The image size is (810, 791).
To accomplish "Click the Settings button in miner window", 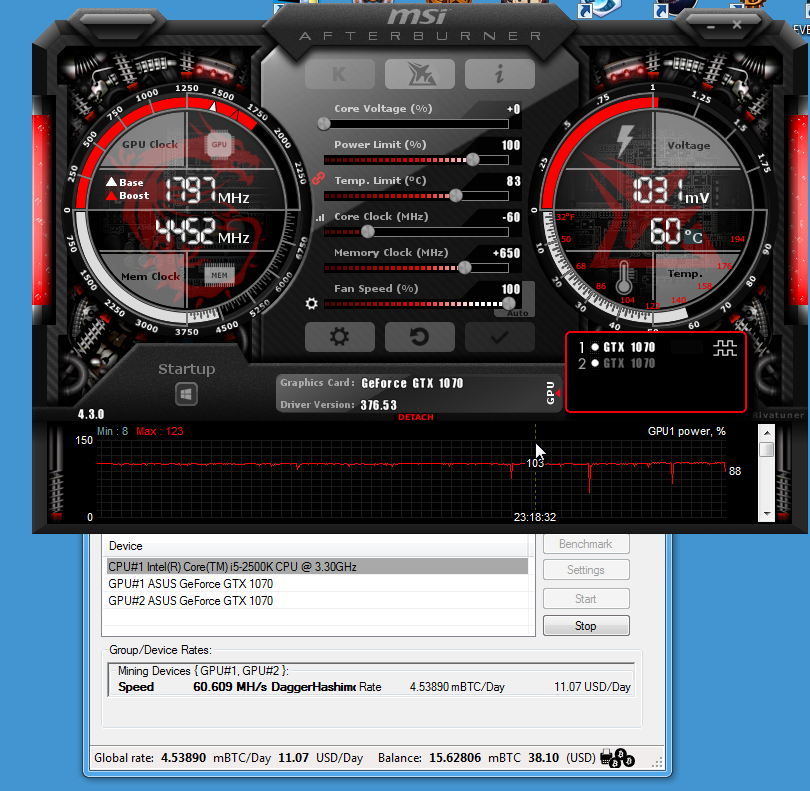I will [586, 570].
